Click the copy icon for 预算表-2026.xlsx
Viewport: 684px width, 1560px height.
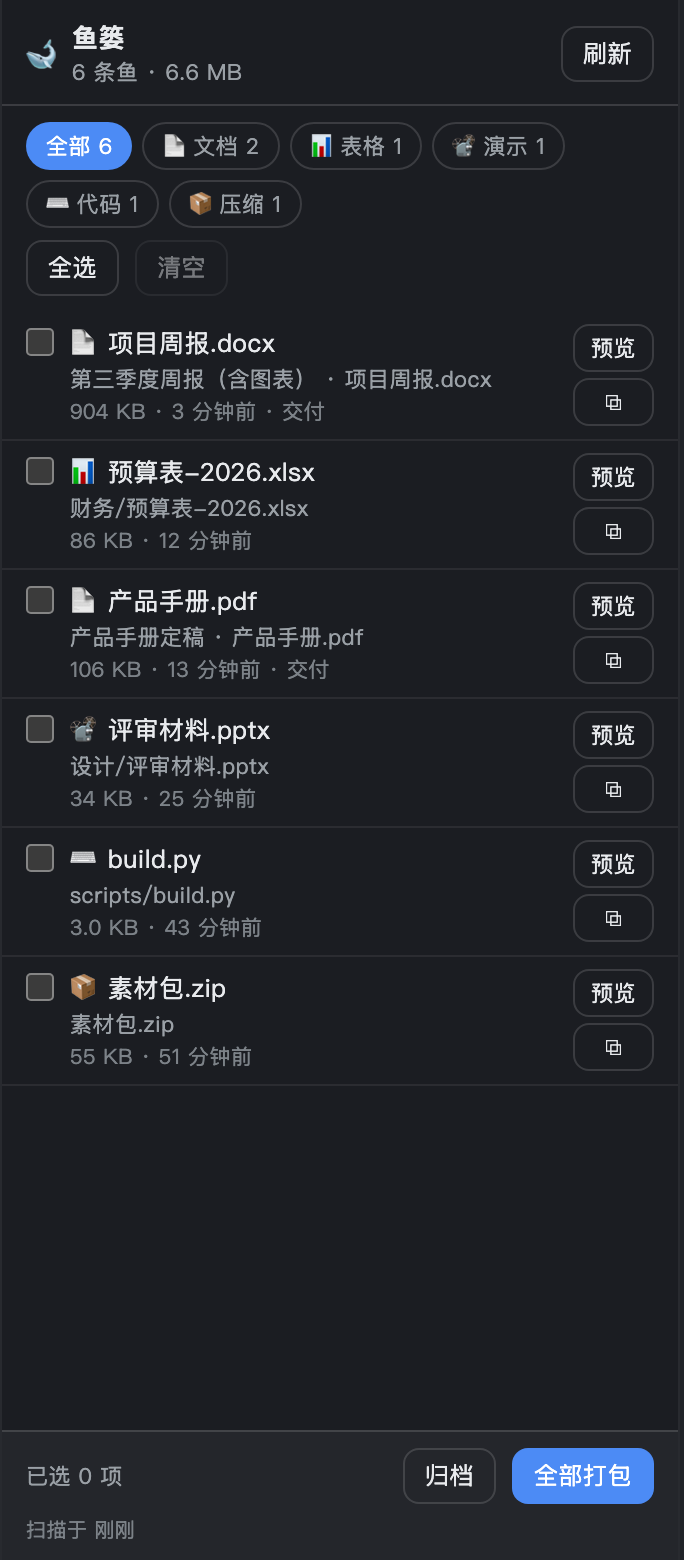613,531
